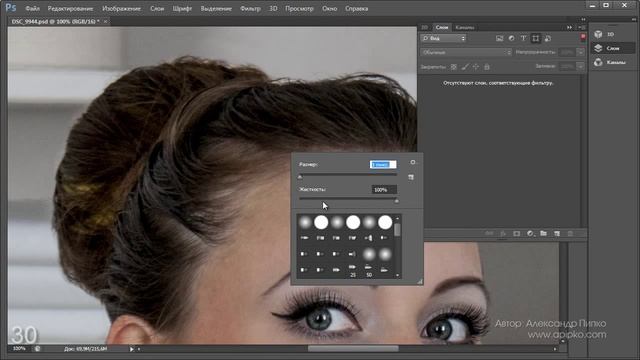The width and height of the screenshot is (640, 360).
Task: Open the layer fill dropdown arrow
Action: (580, 66)
